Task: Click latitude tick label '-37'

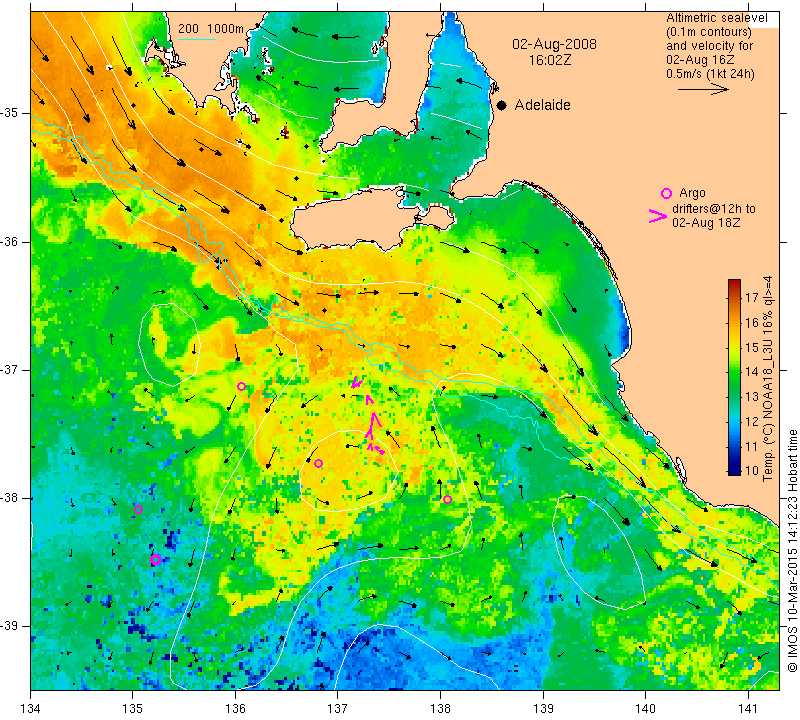Action: coord(10,369)
